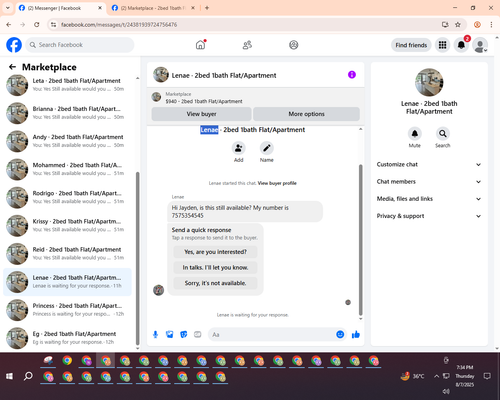Open the Windows notification center icon
Image resolution: width=500 pixels, height=400 pixels.
tap(487, 376)
